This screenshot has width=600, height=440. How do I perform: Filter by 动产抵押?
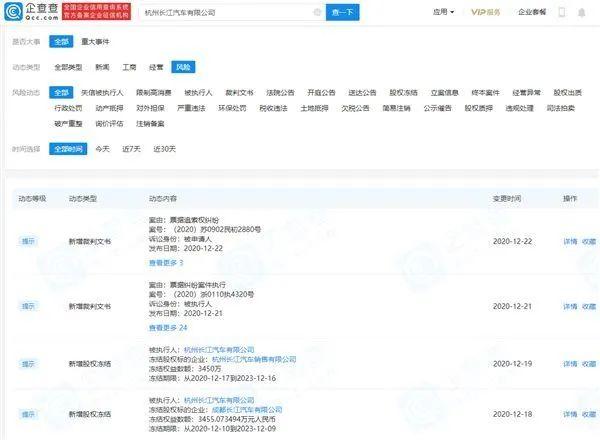tap(109, 108)
